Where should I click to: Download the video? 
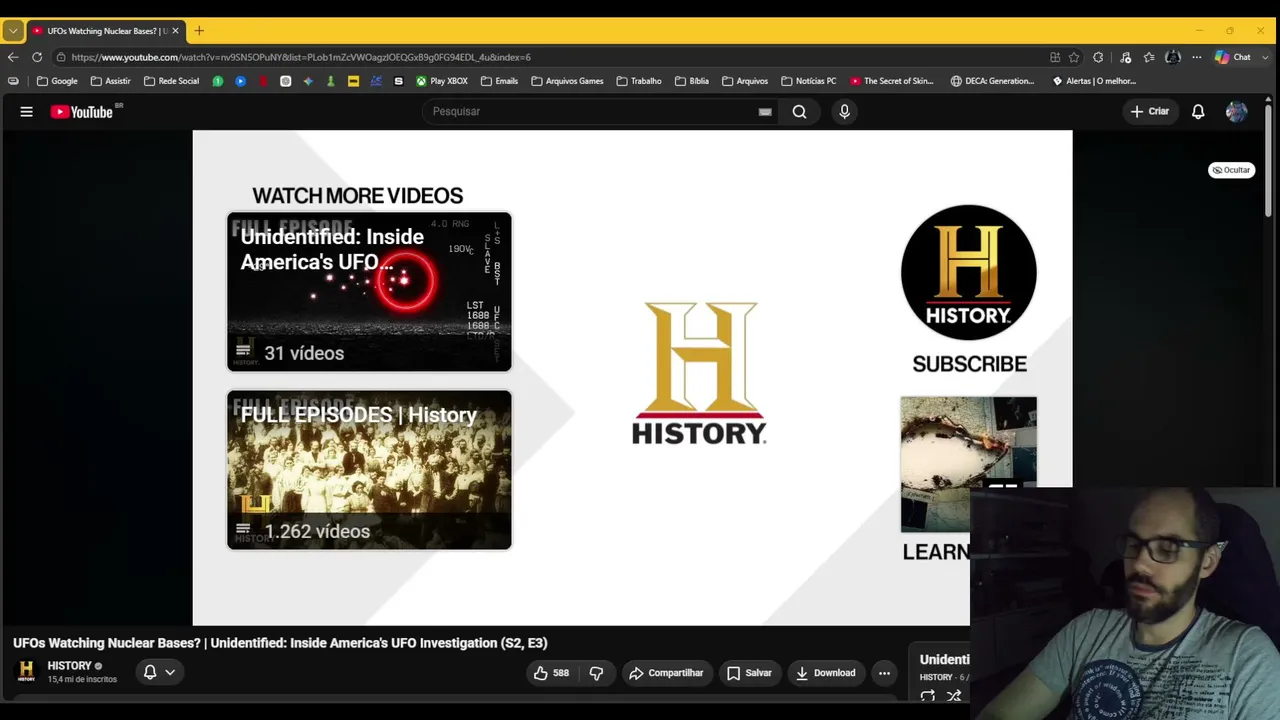(826, 673)
